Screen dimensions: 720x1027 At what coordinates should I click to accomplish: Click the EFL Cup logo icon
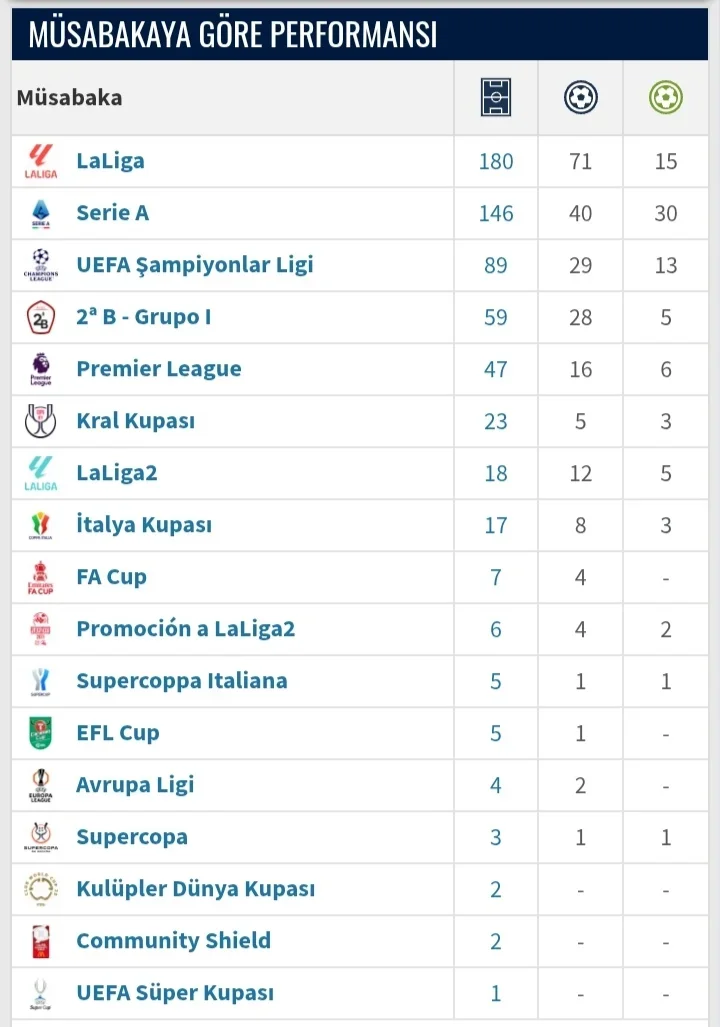coord(42,733)
